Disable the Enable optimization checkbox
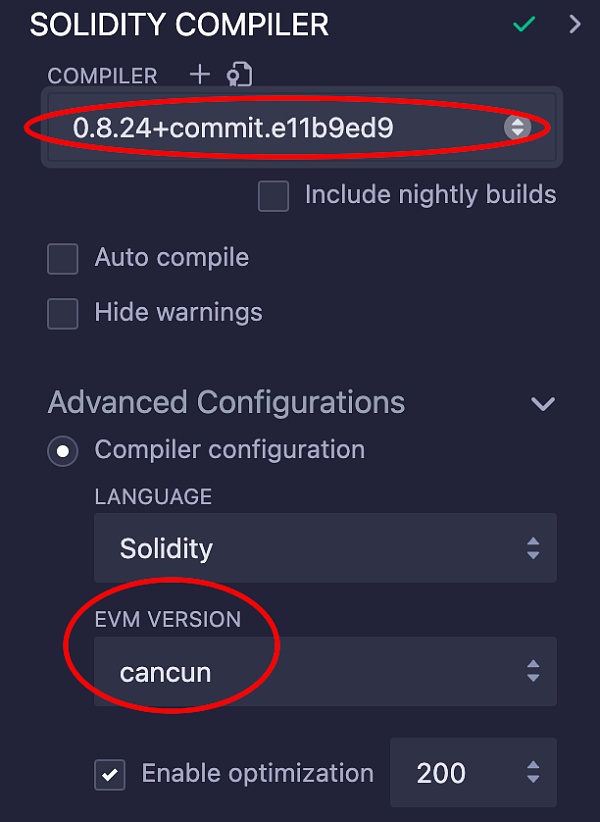Viewport: 600px width, 822px height. (110, 773)
